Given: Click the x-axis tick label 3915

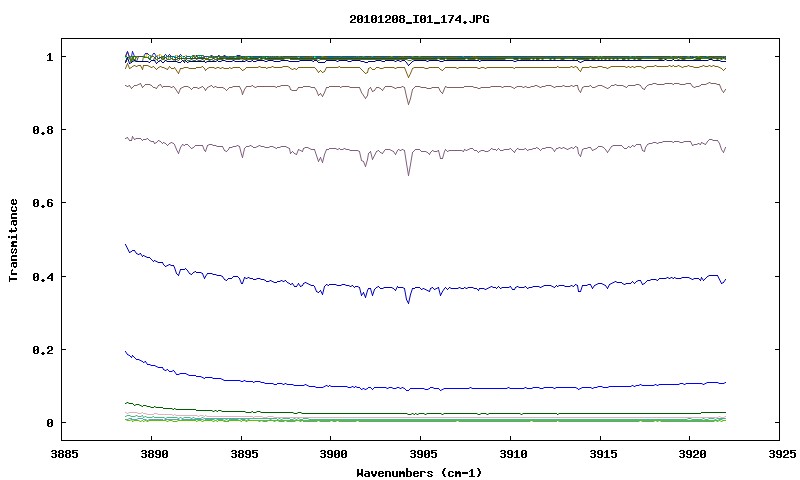Looking at the screenshot, I should point(602,454).
